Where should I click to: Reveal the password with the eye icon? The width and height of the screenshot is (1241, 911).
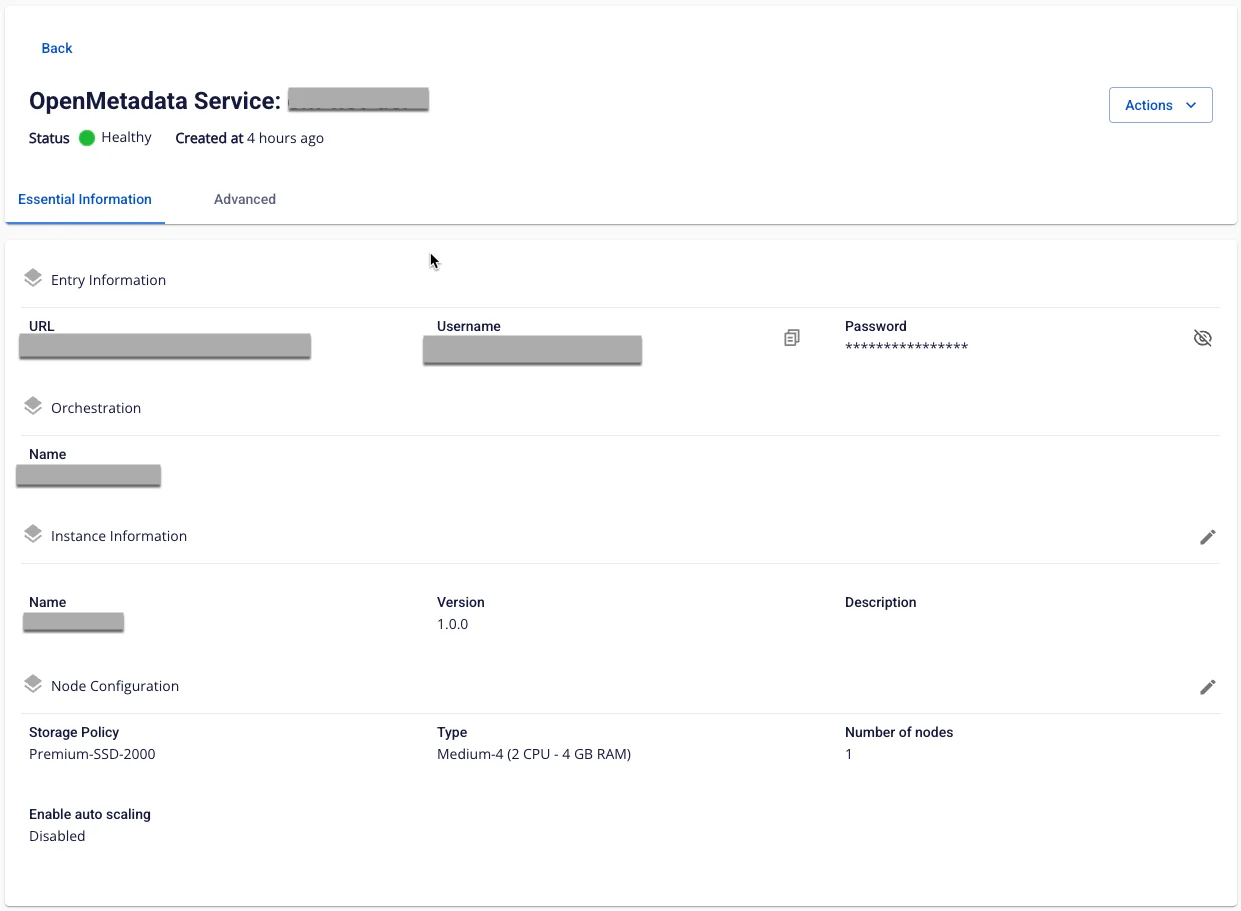[x=1203, y=338]
